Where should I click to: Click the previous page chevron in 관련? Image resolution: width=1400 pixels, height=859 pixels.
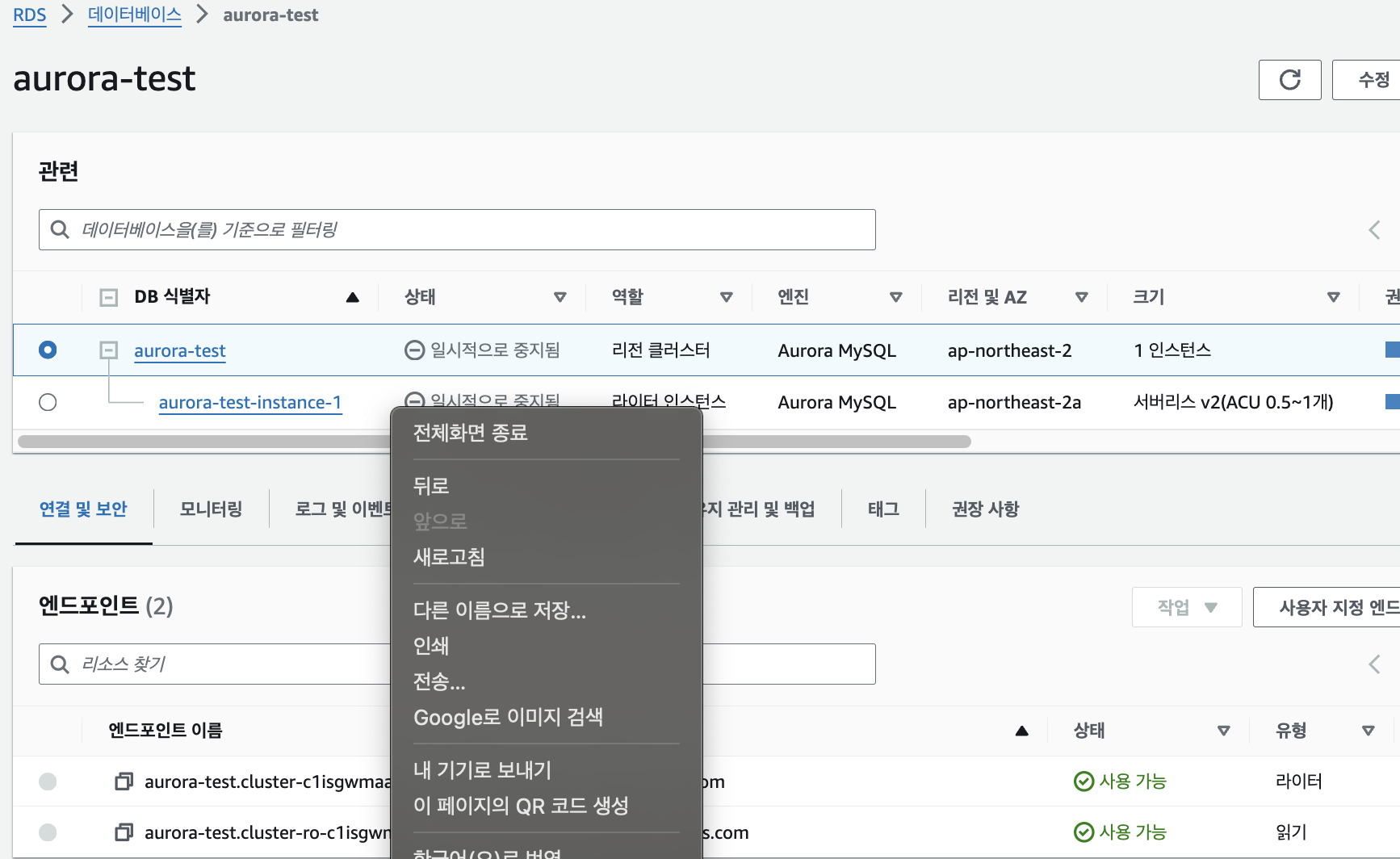coord(1374,229)
